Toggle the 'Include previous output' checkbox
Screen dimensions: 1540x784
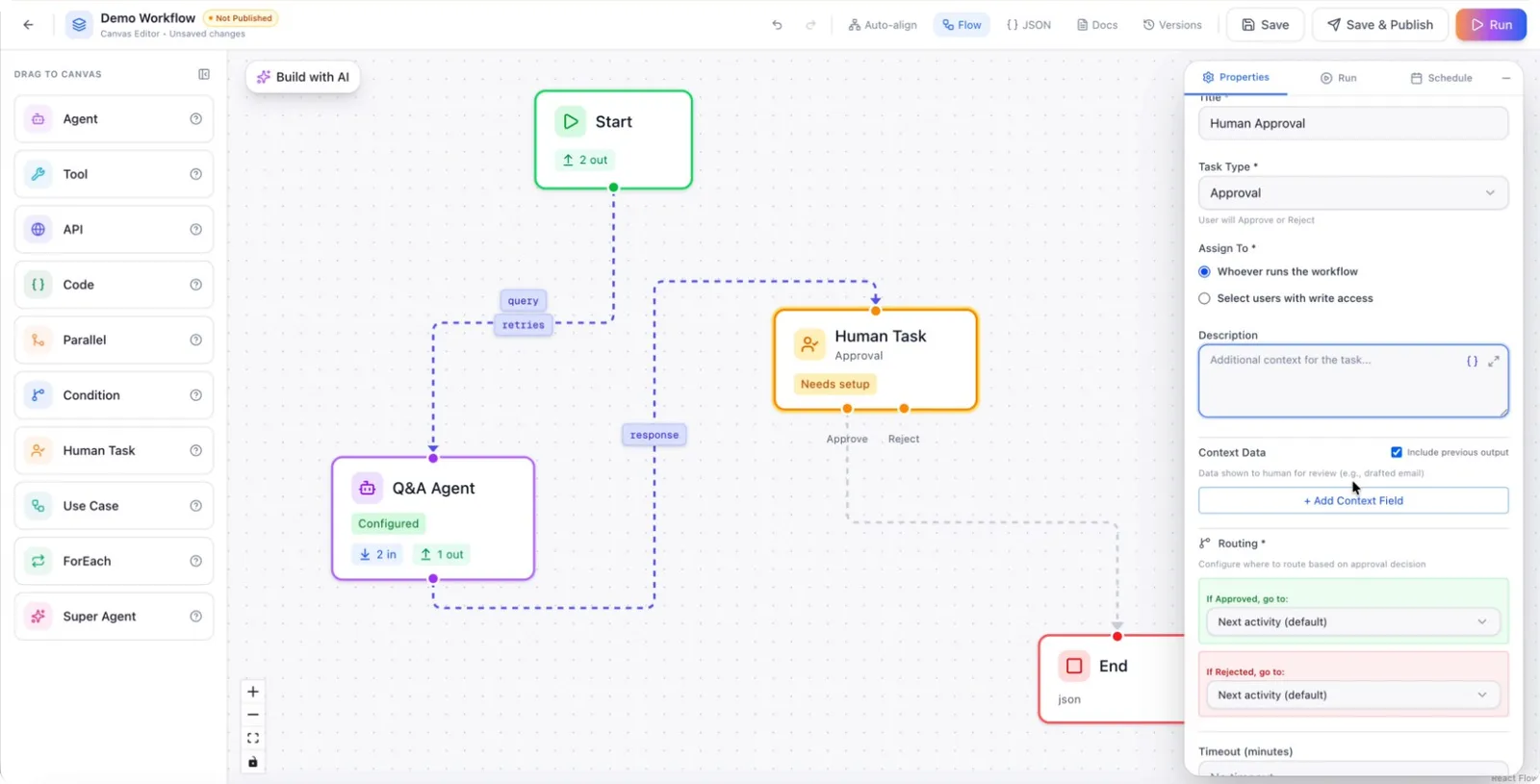[1397, 452]
